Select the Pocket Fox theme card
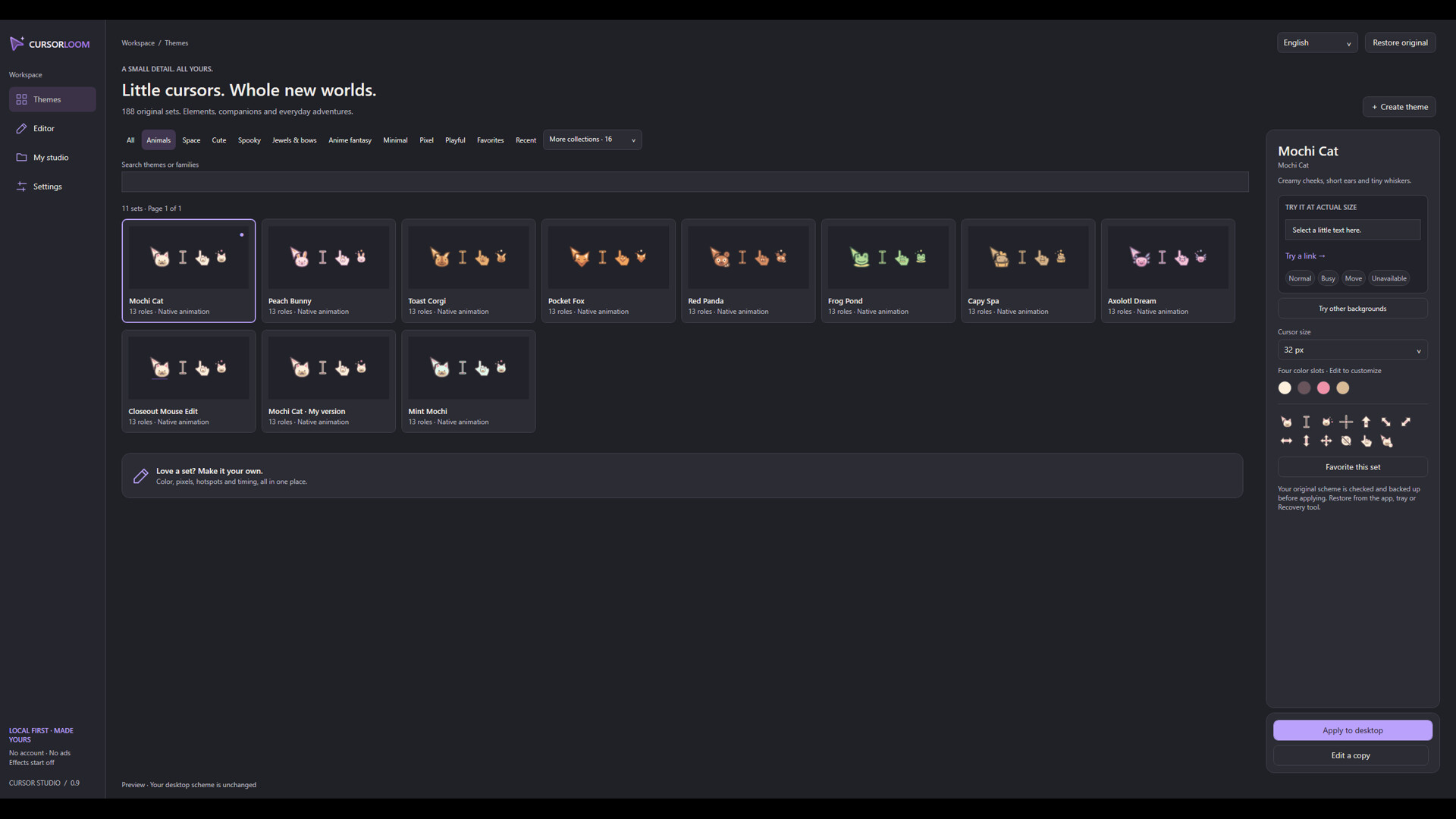This screenshot has height=819, width=1456. [608, 271]
